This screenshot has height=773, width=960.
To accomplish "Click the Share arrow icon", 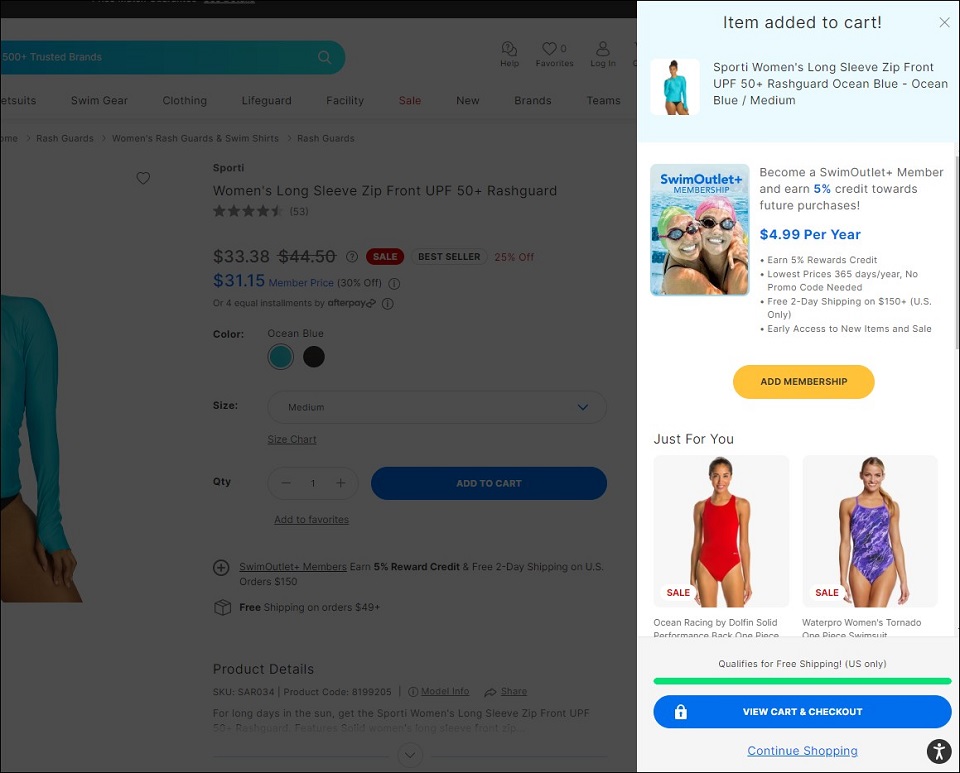I will (x=490, y=692).
